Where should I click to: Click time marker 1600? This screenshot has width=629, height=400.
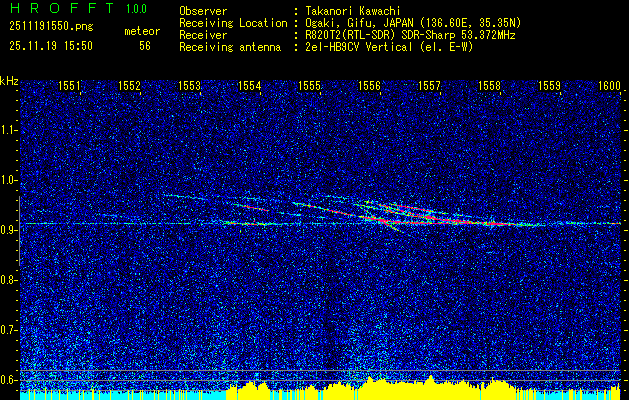[609, 85]
